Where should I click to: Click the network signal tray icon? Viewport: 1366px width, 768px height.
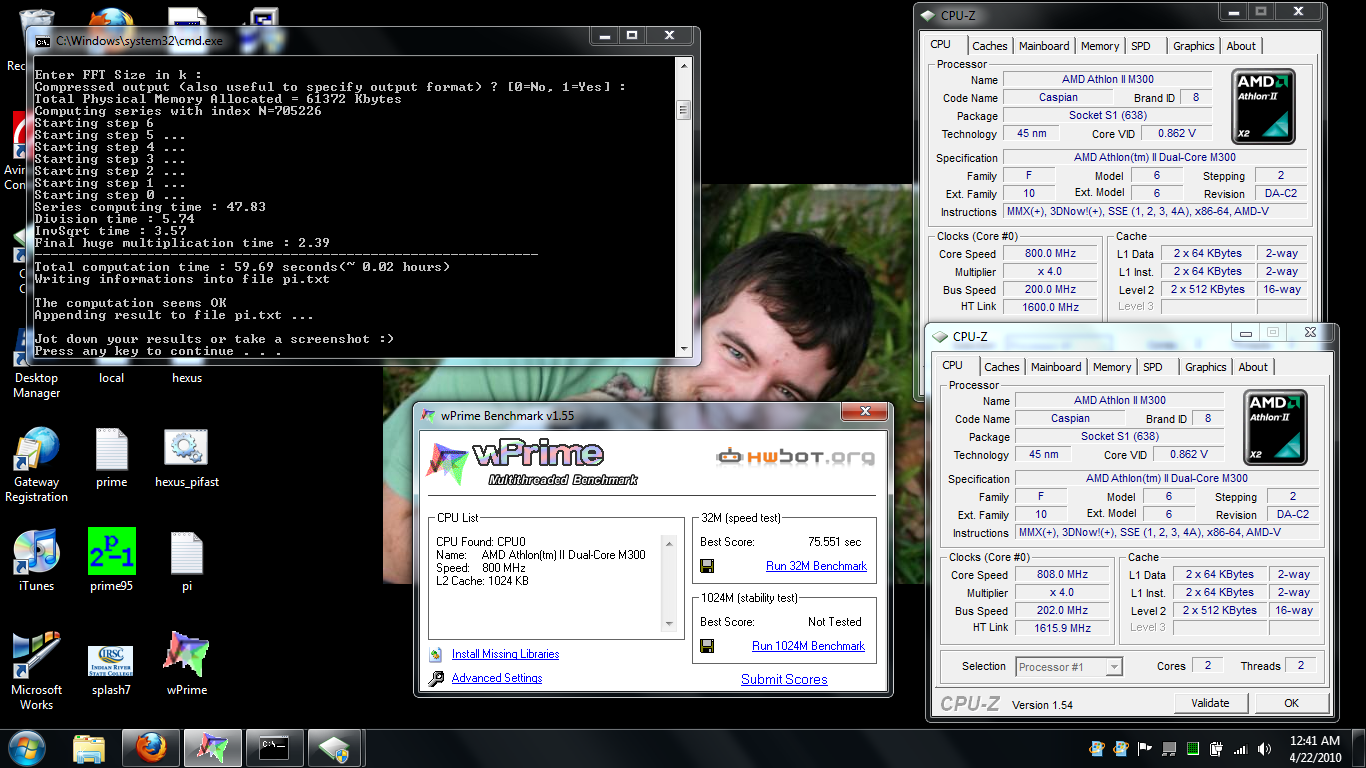coord(1240,748)
